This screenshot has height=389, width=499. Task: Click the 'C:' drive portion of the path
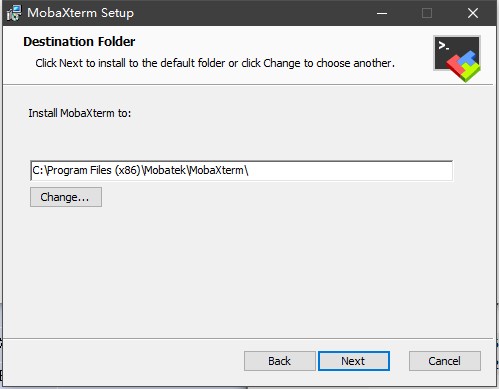[x=38, y=170]
